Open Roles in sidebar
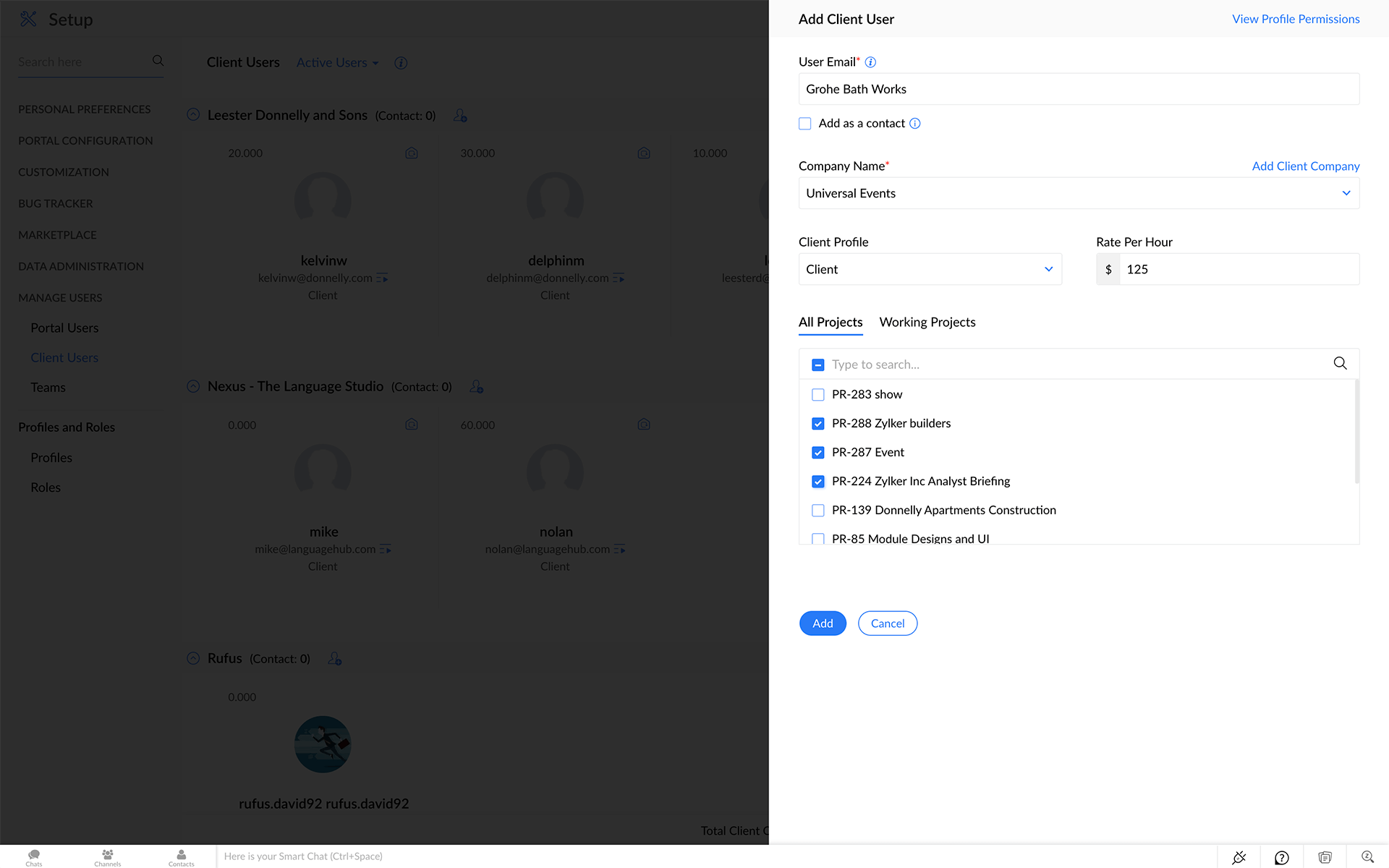1389x868 pixels. pos(46,488)
